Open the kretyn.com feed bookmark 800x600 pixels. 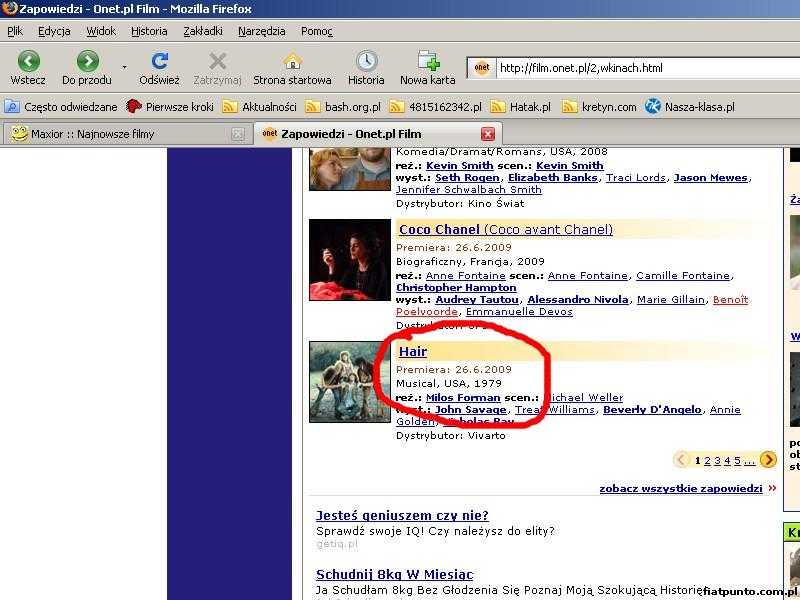[599, 107]
